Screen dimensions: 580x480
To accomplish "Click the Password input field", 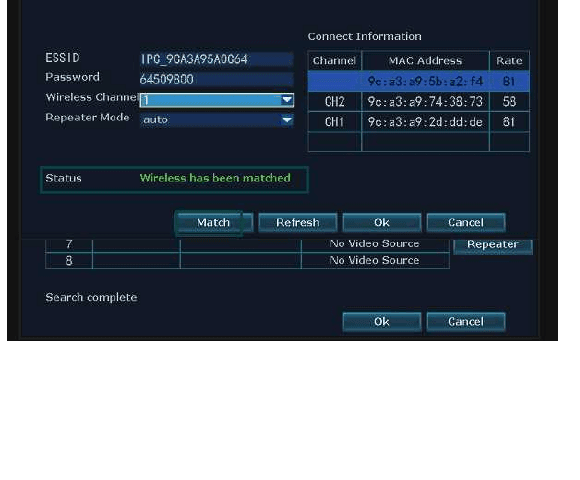I will pos(216,79).
